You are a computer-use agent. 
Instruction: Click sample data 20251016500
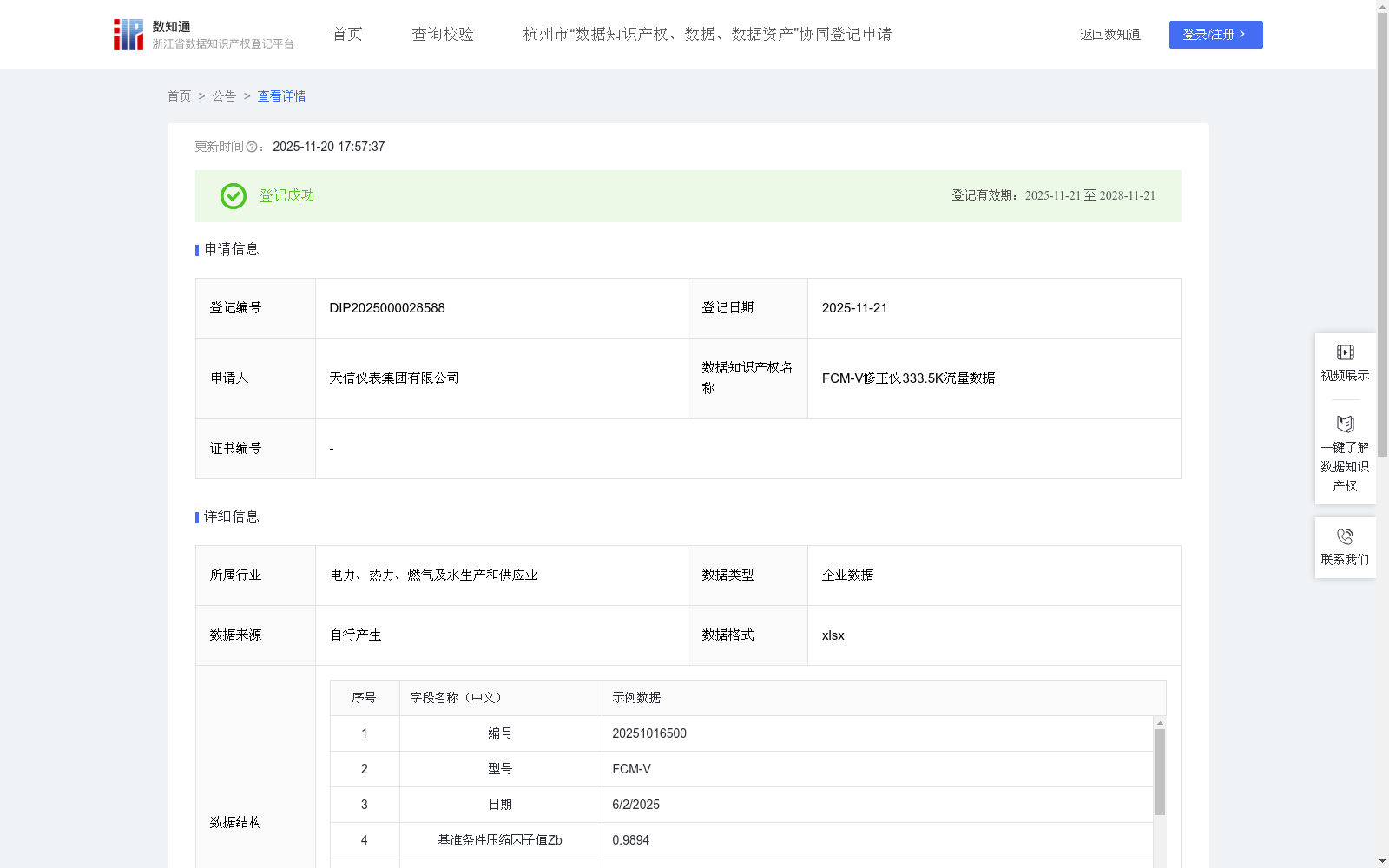point(649,733)
